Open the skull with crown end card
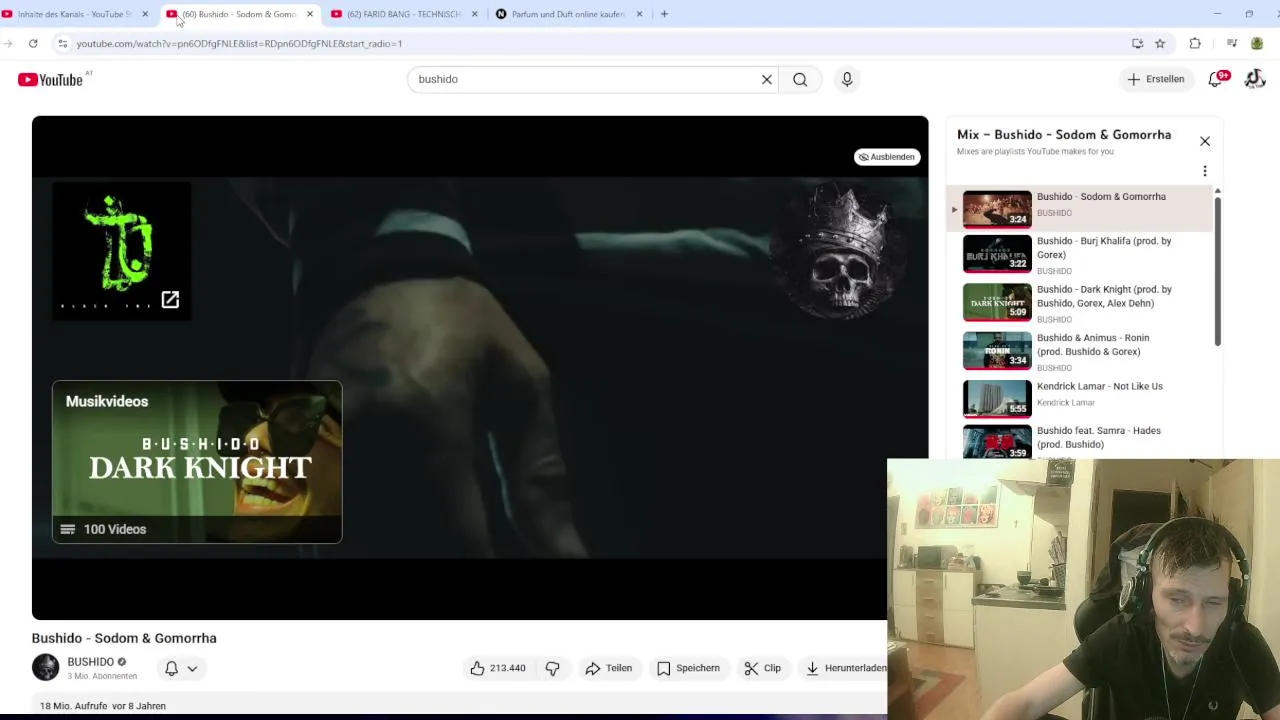1280x720 pixels. tap(840, 250)
